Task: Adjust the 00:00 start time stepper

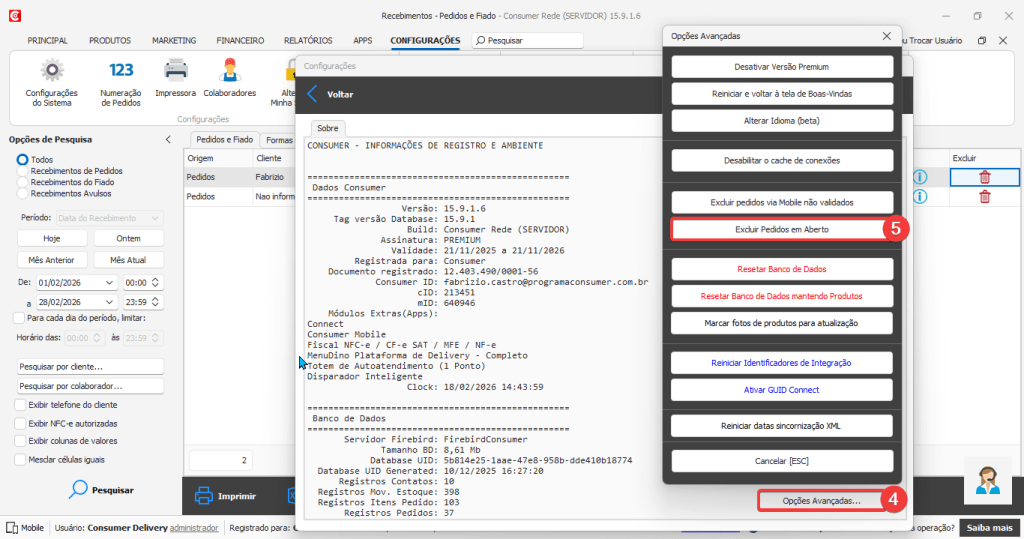Action: tap(155, 282)
